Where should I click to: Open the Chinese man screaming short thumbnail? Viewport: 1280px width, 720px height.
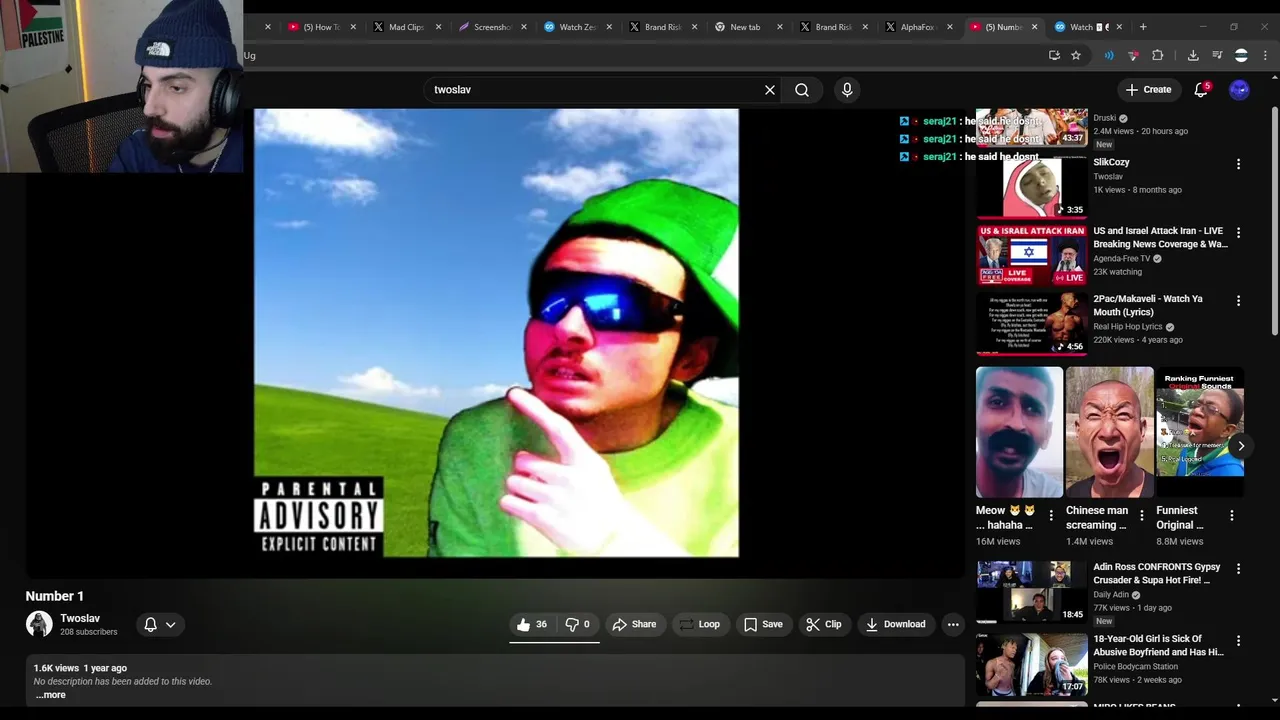pos(1109,432)
